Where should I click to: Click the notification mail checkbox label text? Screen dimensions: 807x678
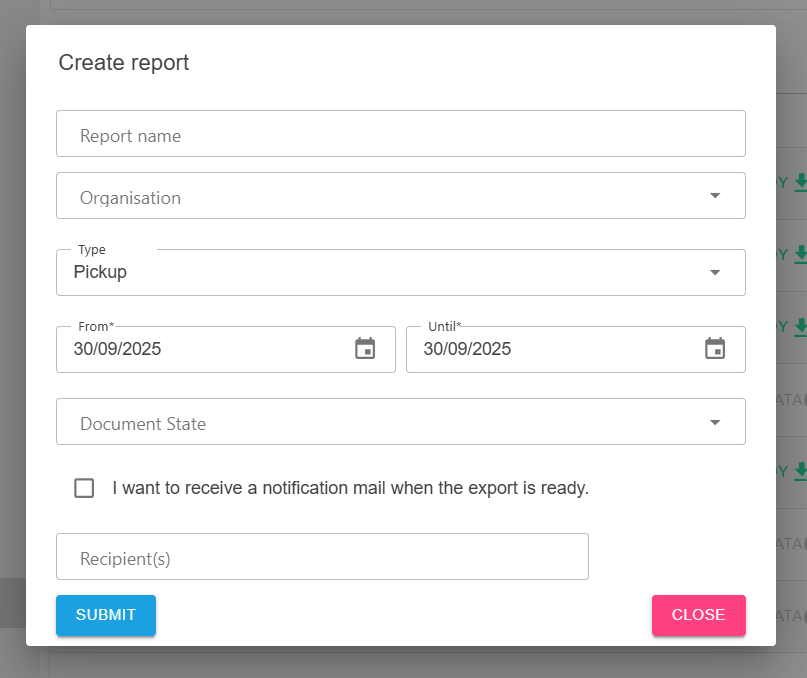(350, 488)
